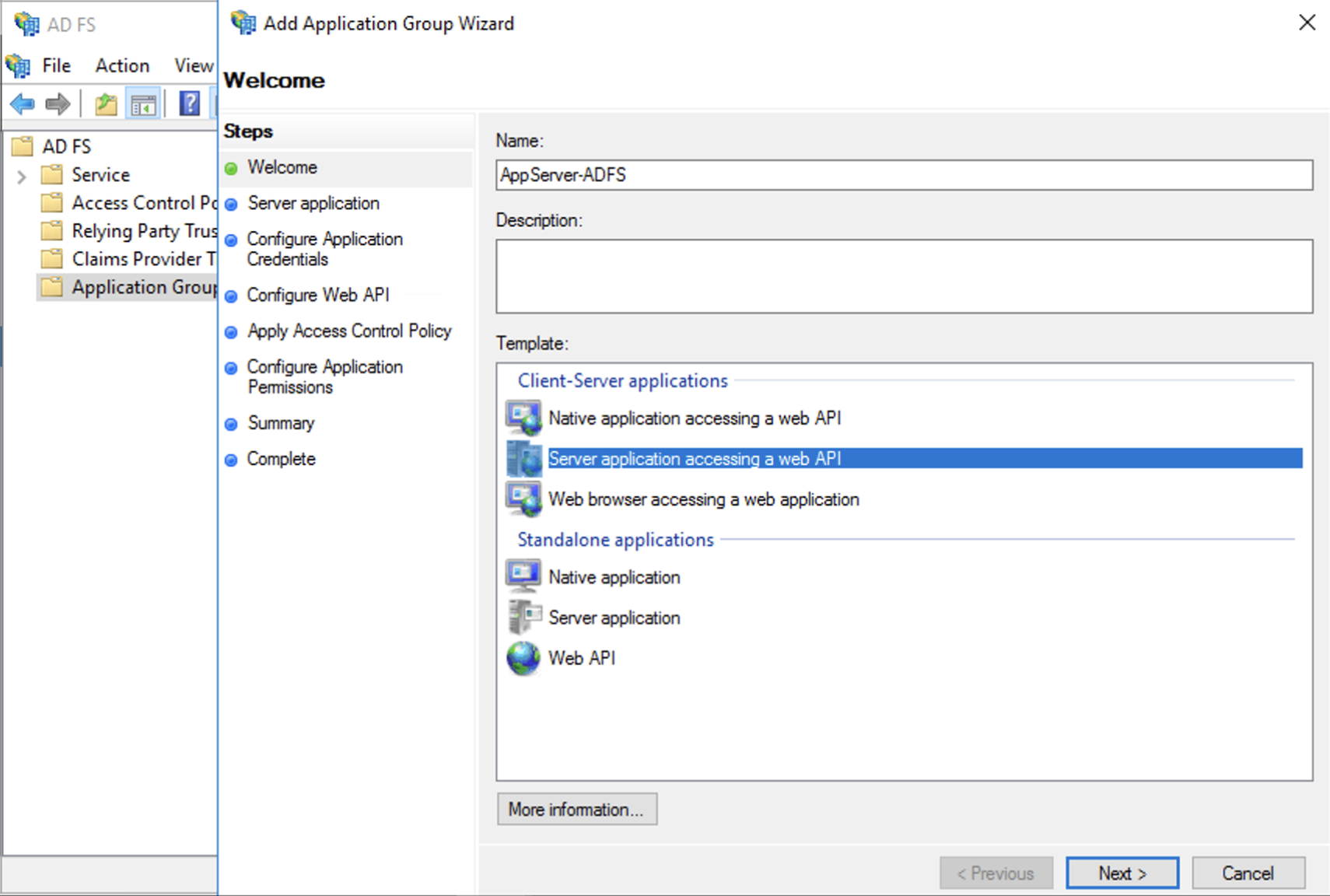Click the AD FS root folder icon

23,146
